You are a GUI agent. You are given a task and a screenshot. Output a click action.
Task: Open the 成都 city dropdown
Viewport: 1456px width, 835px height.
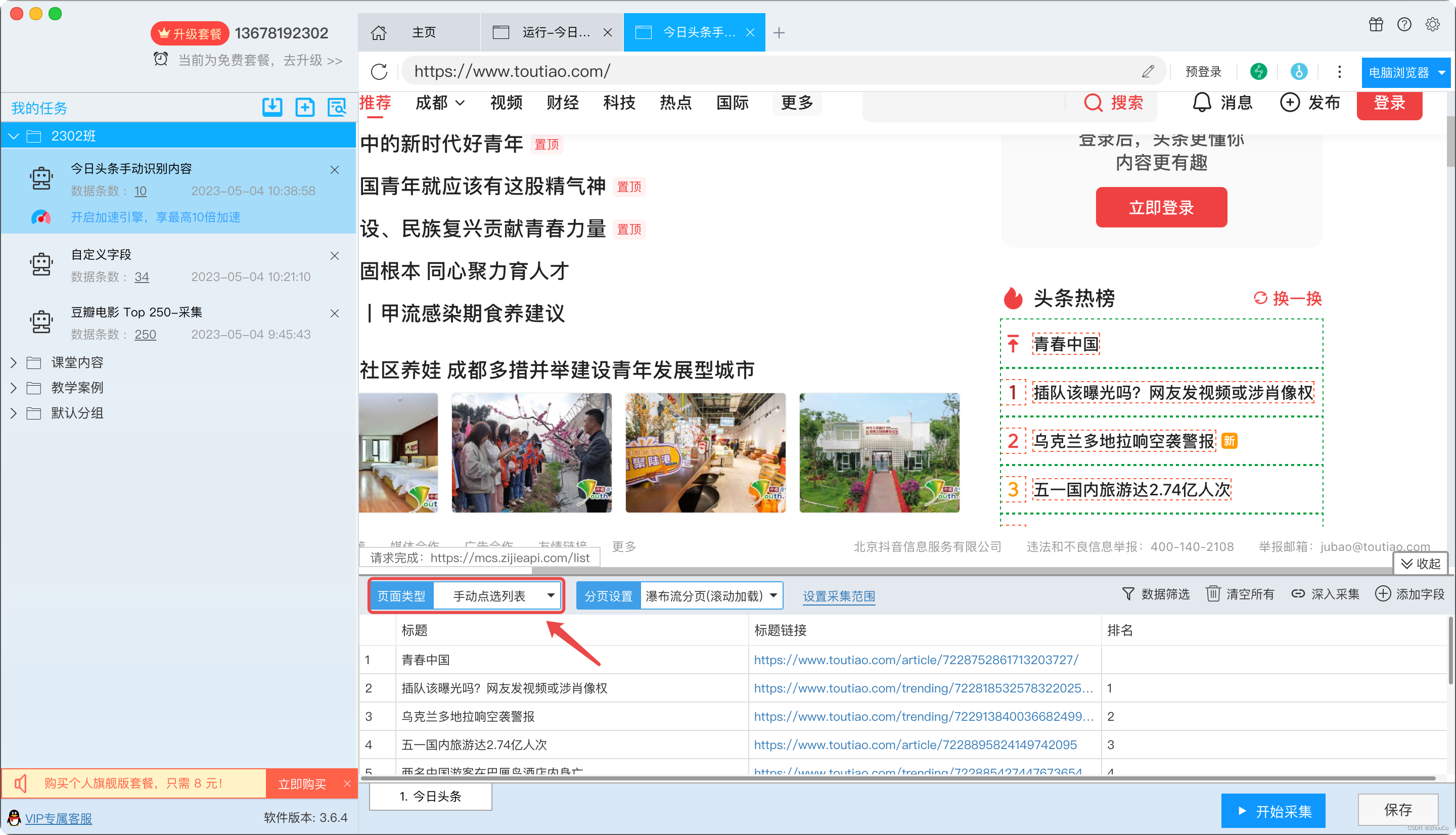[440, 103]
